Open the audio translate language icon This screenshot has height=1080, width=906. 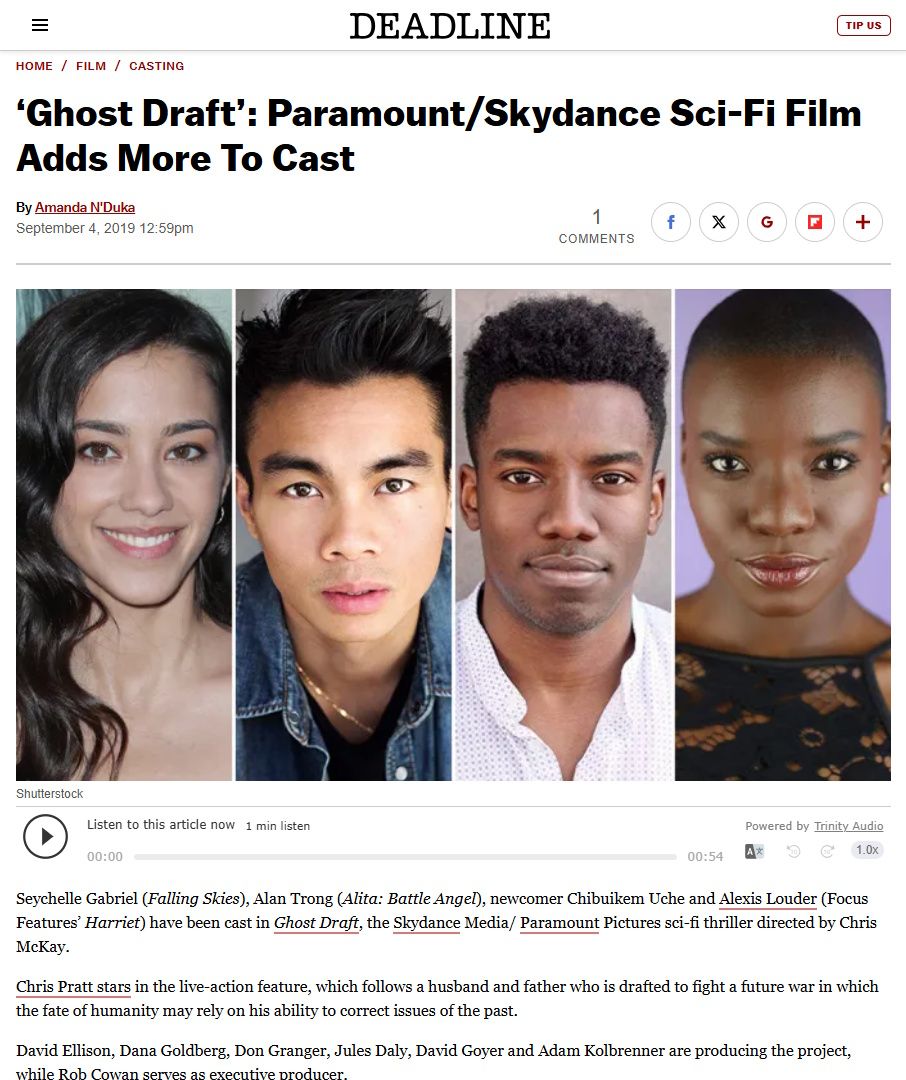click(x=754, y=851)
